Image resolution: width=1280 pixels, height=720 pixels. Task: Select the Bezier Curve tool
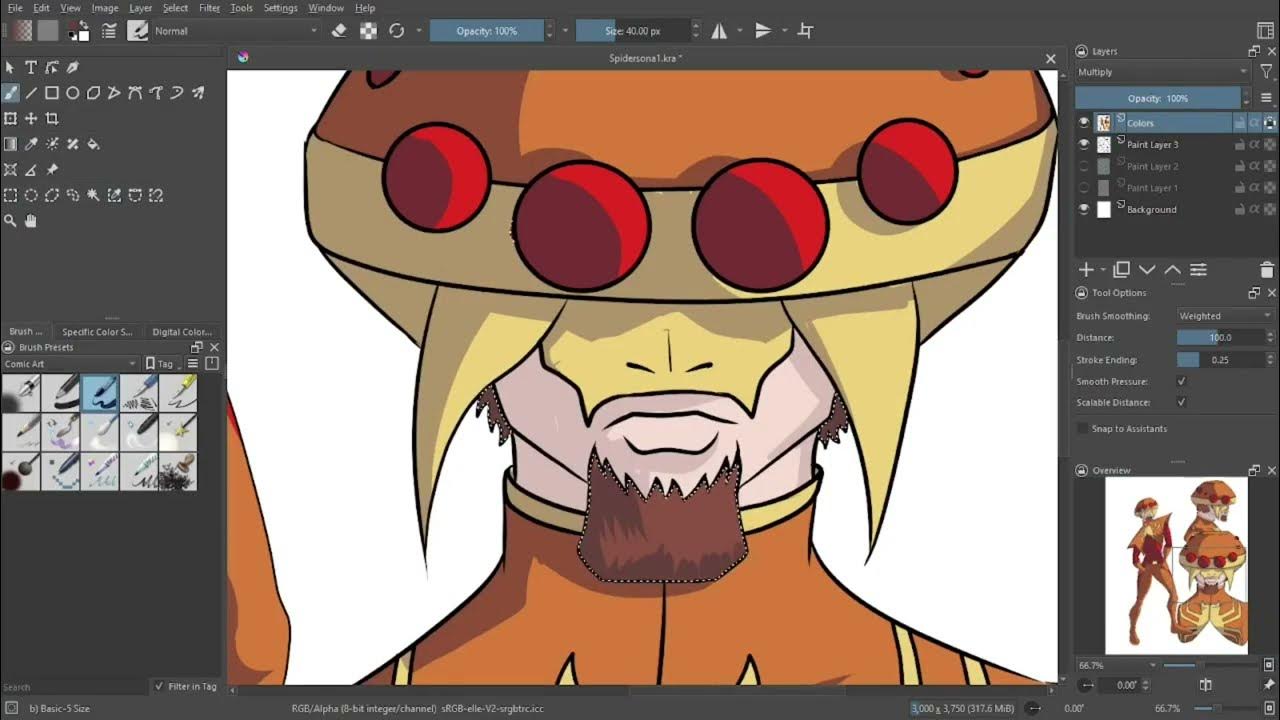point(135,93)
